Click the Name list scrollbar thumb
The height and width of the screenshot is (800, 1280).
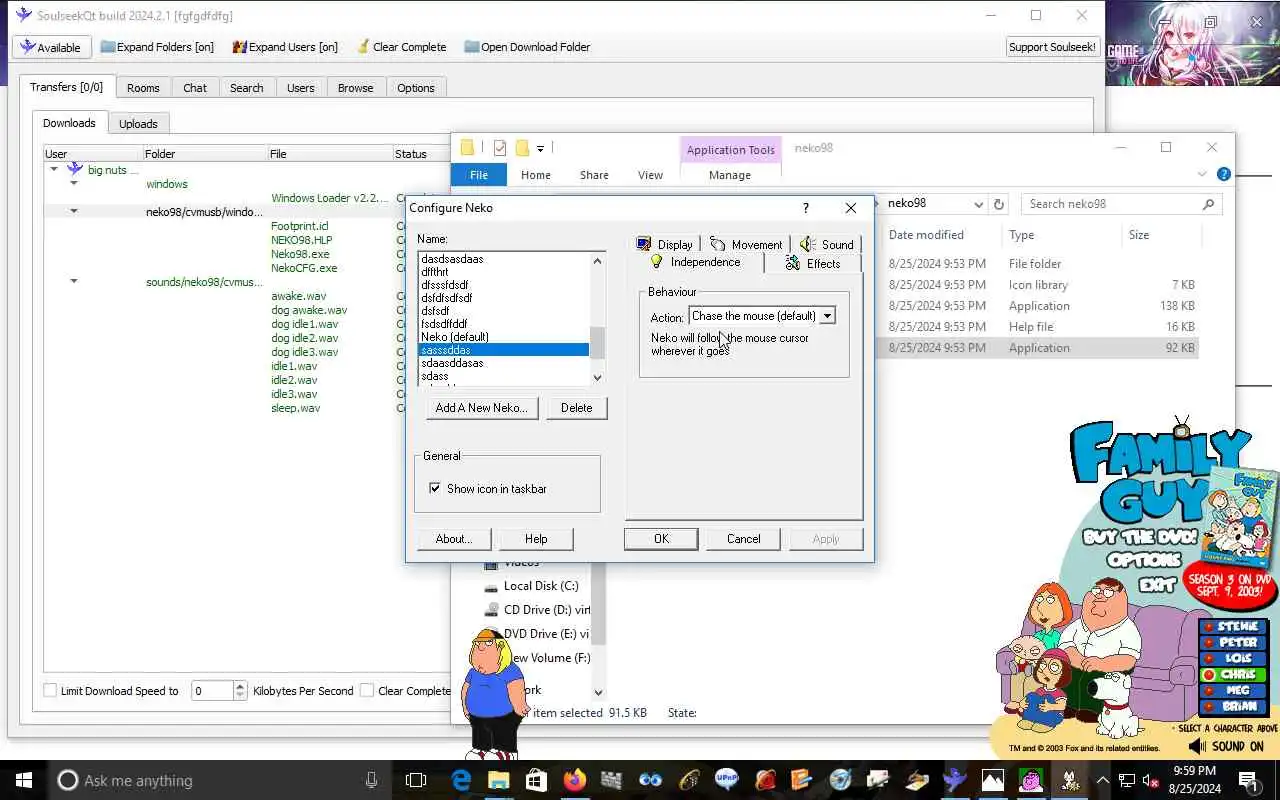tap(598, 343)
